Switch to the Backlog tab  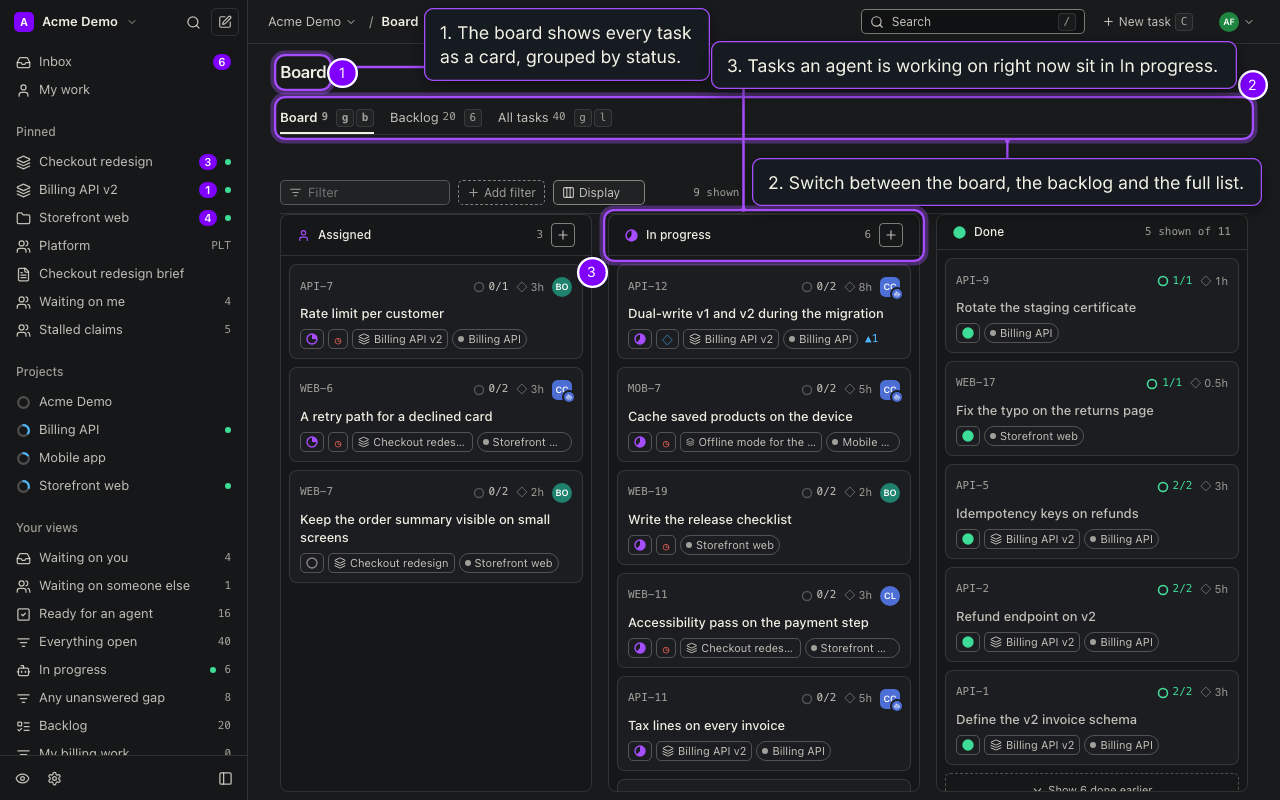point(435,117)
